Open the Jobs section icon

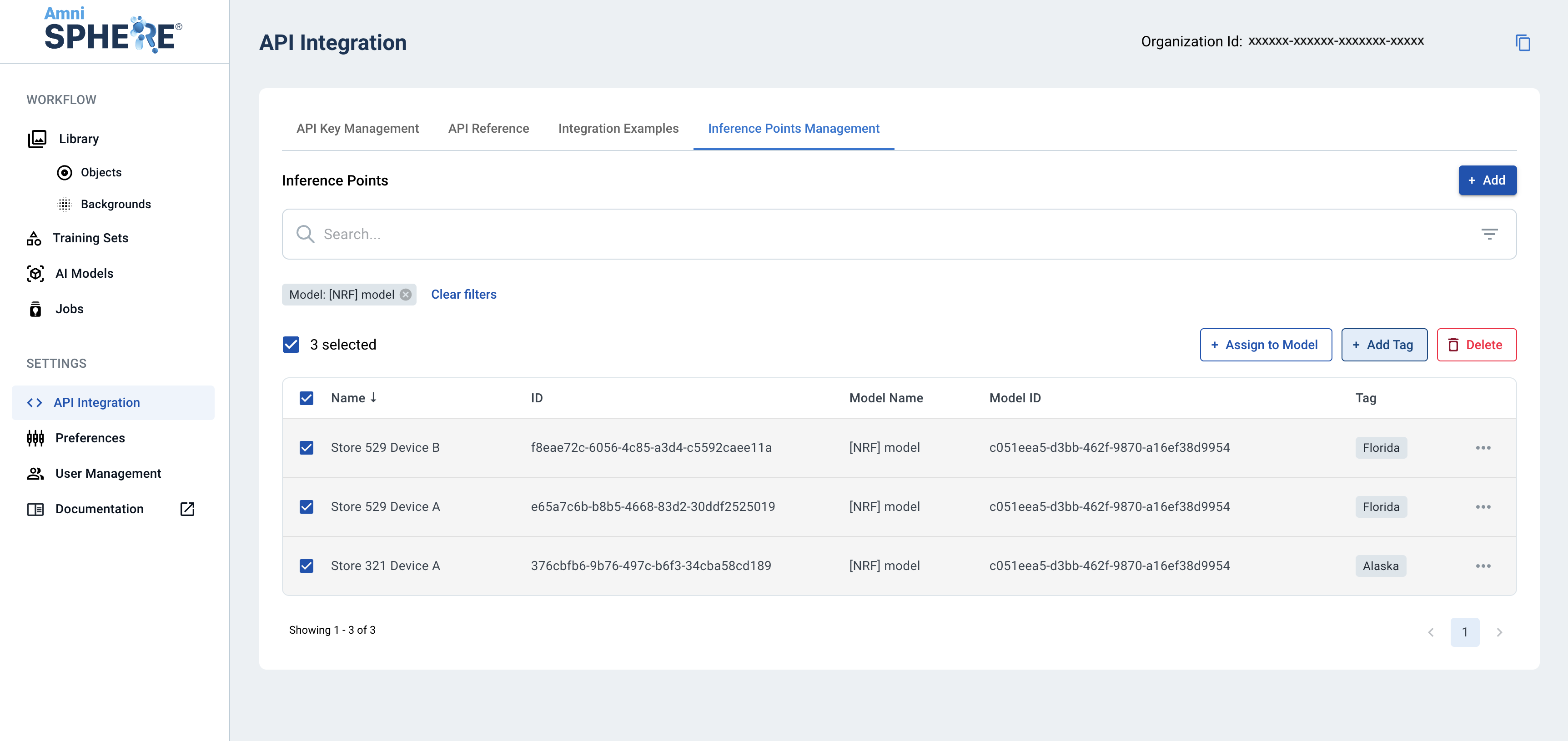click(35, 309)
